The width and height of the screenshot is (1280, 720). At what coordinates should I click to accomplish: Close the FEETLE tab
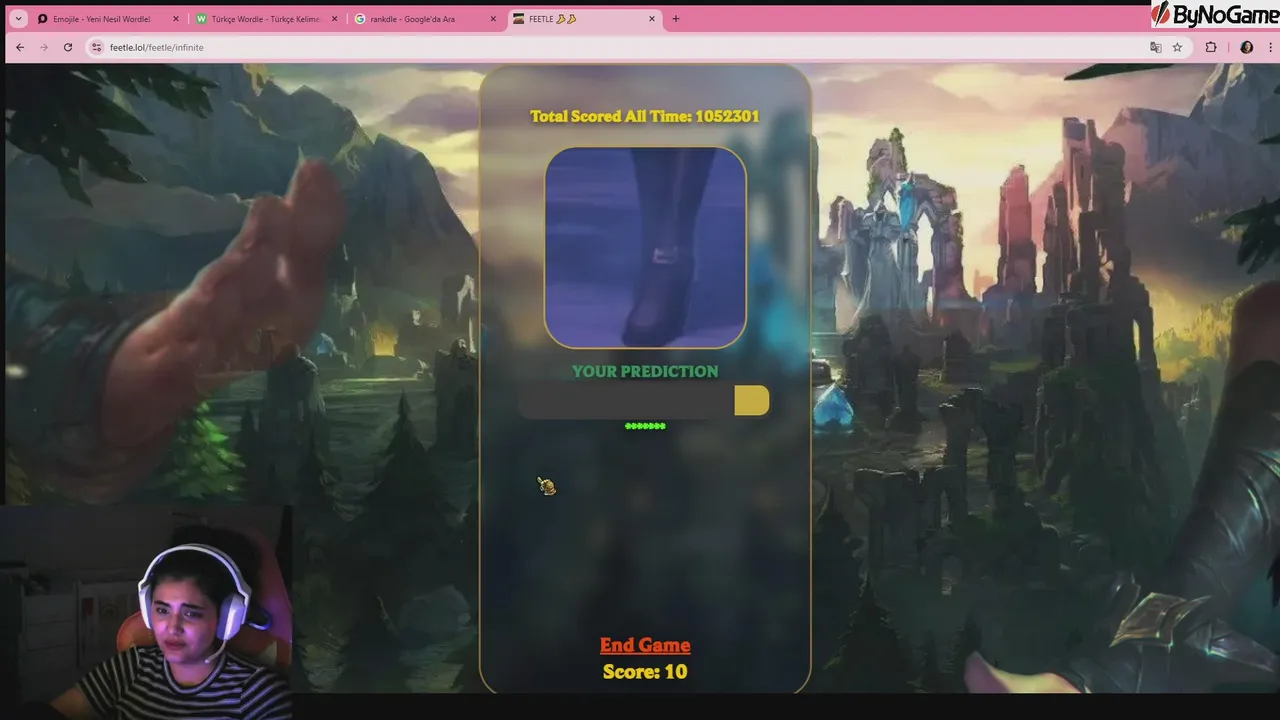coord(653,19)
